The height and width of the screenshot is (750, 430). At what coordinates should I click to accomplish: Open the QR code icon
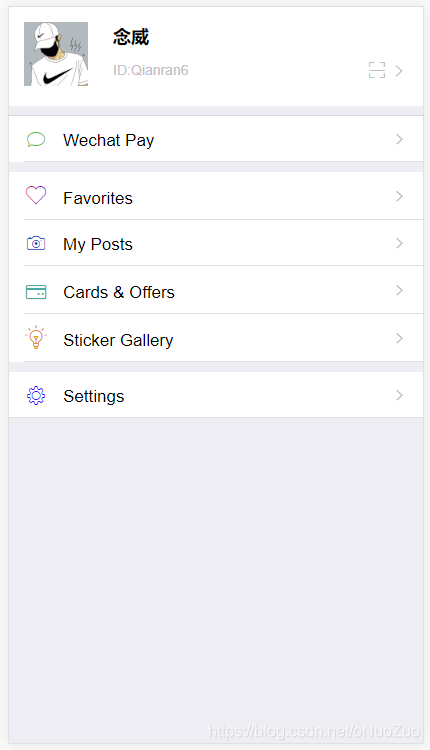click(x=377, y=70)
